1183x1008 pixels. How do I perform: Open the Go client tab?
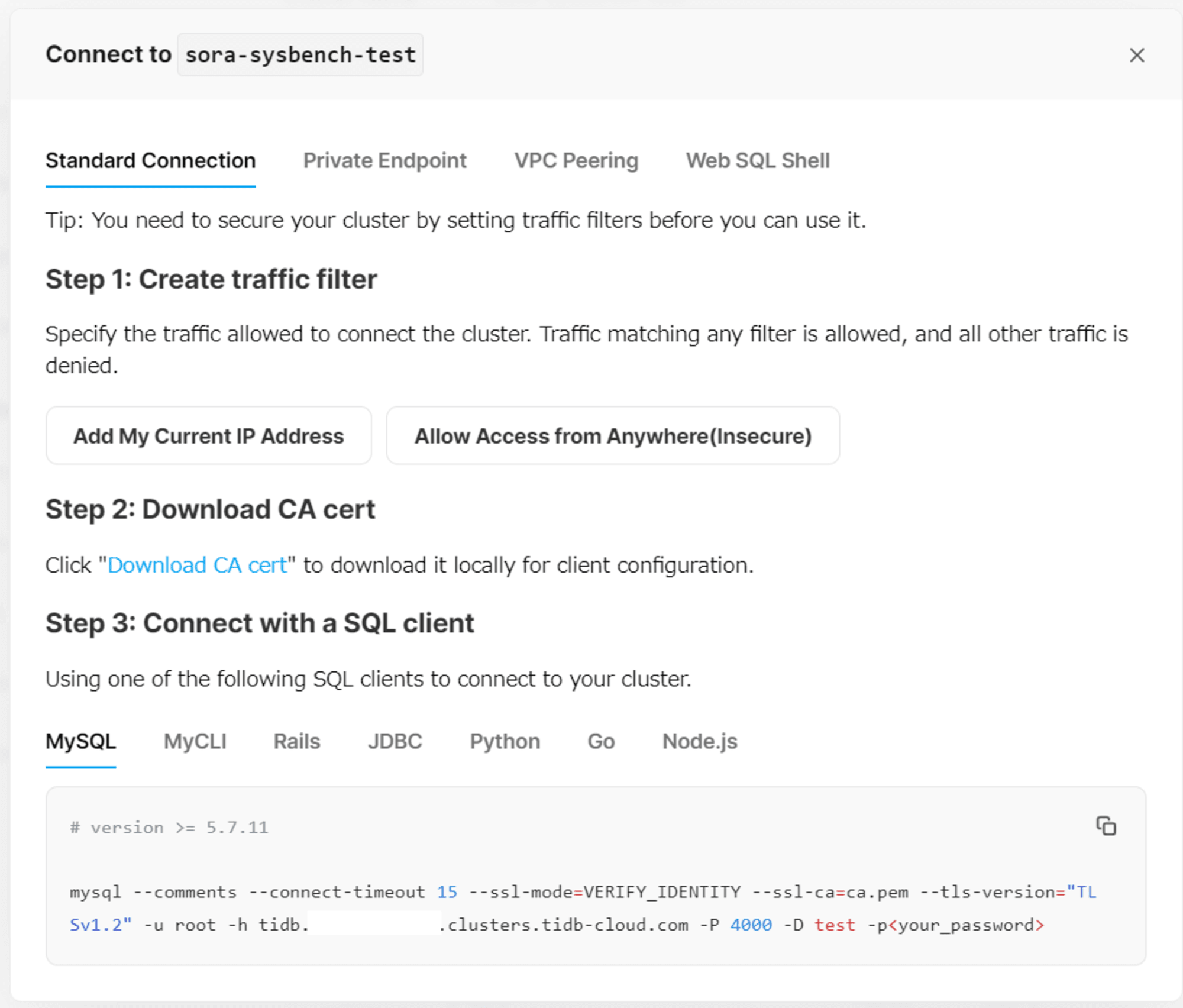(601, 742)
